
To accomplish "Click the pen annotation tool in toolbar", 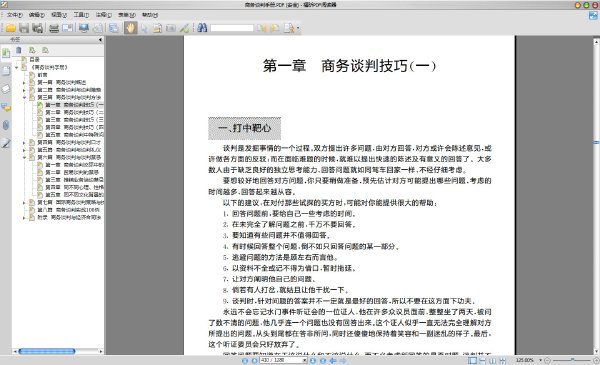I will [184, 28].
